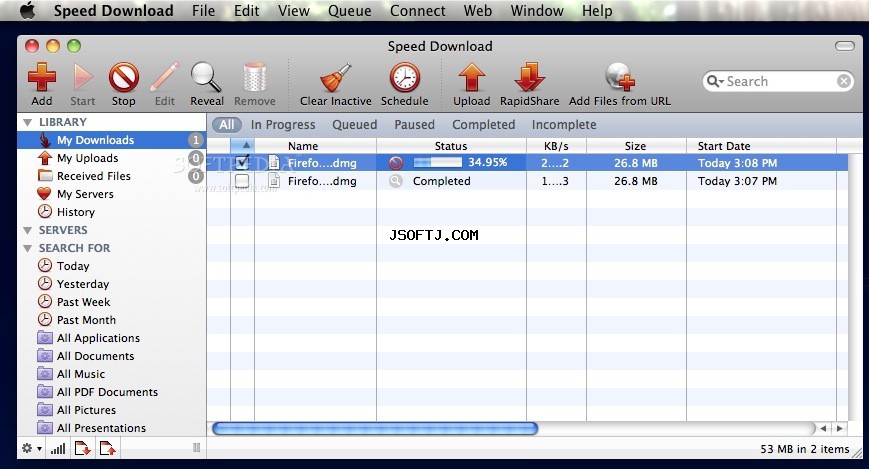
Task: Click the upload page icon in footer
Action: pyautogui.click(x=108, y=448)
